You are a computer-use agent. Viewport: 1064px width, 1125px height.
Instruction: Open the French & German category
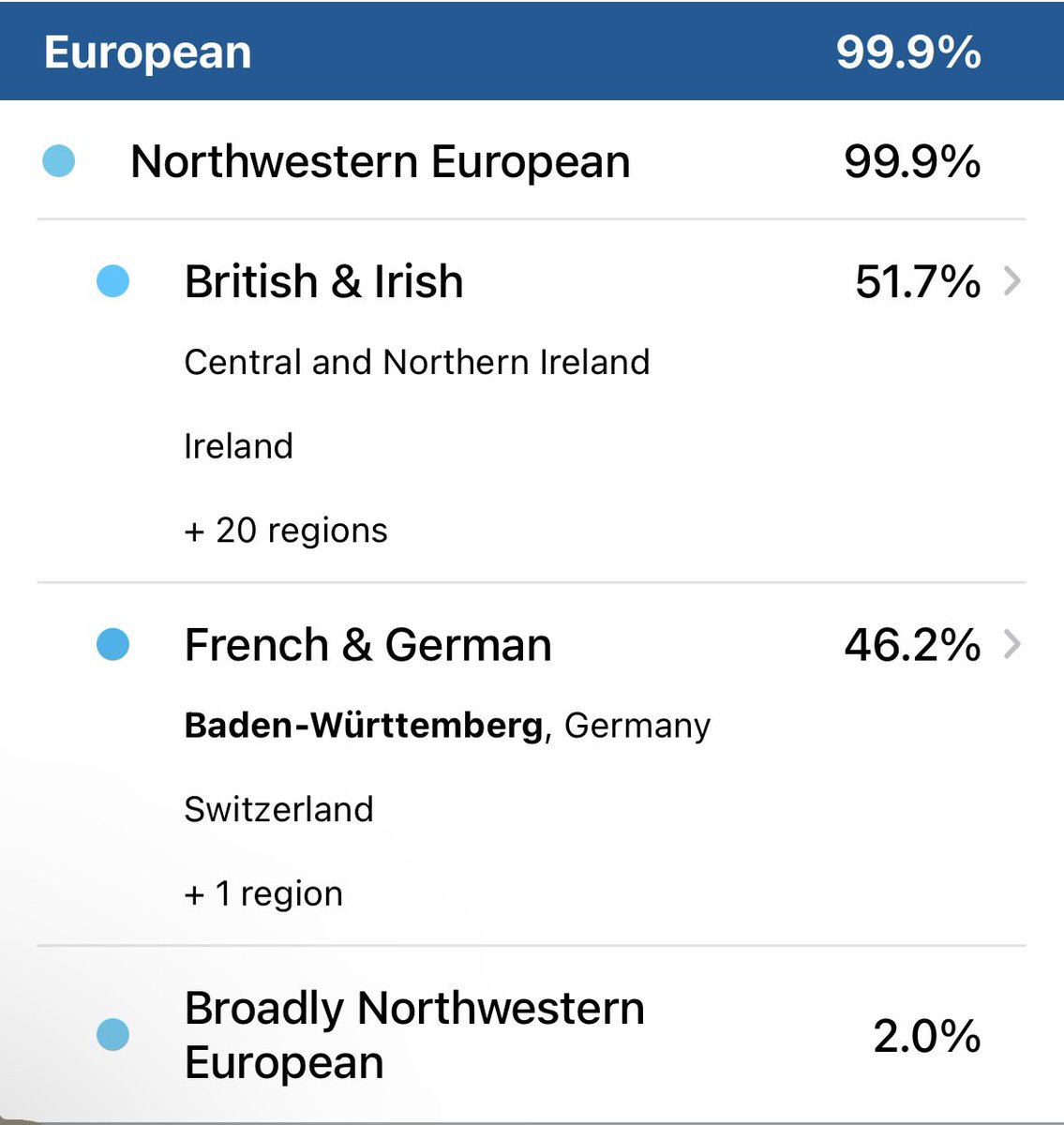coord(367,645)
